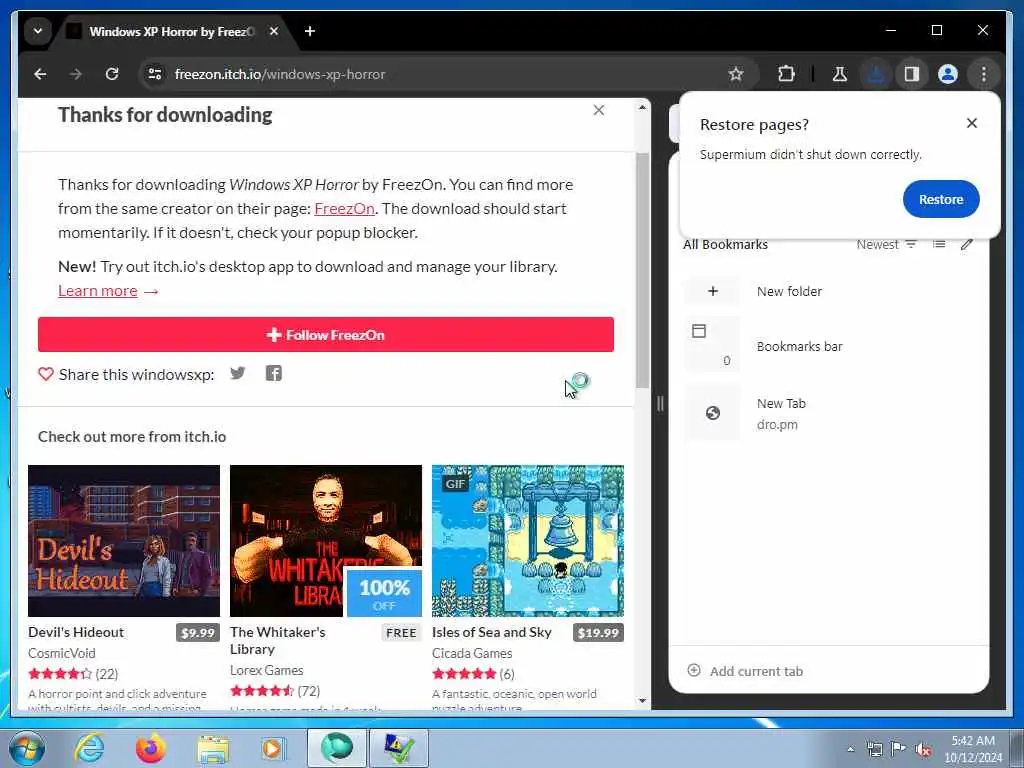The height and width of the screenshot is (768, 1024).
Task: Open taskbar app with warning checkmark icon
Action: [398, 748]
